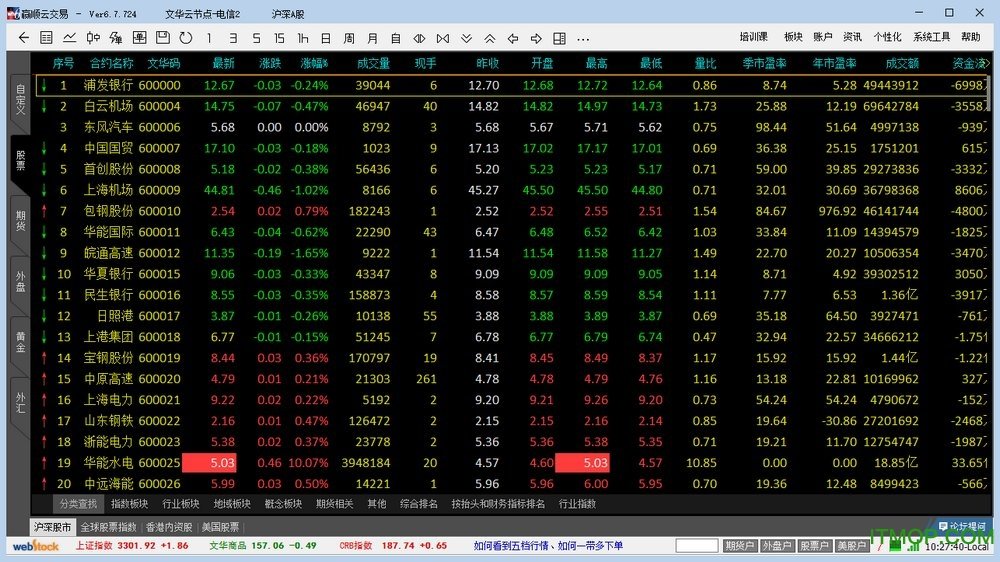
Task: Switch to the time-share line chart icon
Action: [x=70, y=38]
